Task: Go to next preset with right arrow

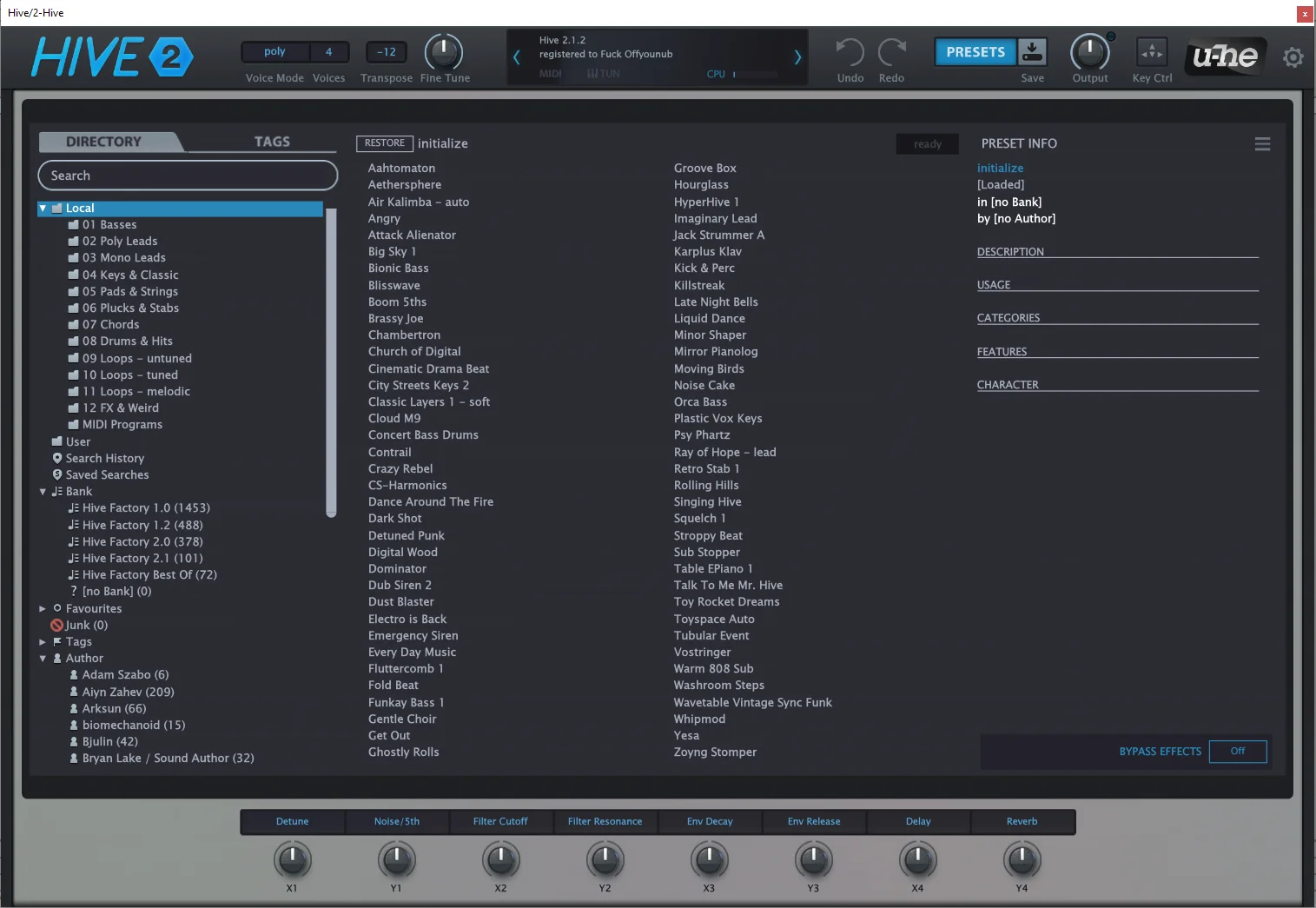Action: 797,57
